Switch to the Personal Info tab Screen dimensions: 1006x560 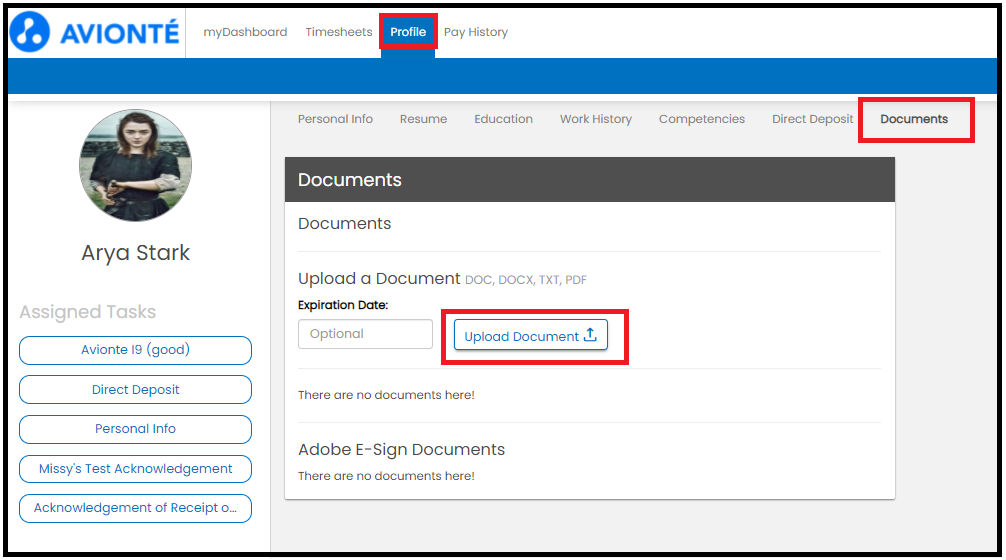(335, 119)
